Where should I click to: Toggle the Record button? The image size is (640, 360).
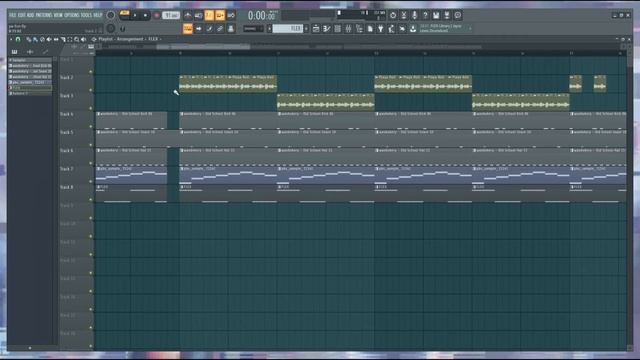pos(156,16)
